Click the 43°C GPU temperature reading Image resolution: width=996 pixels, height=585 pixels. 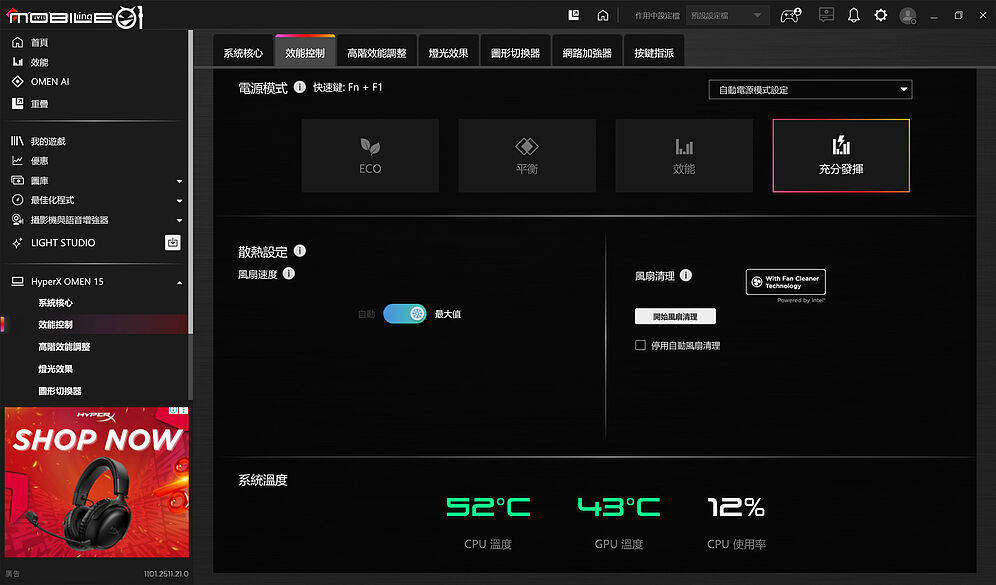tap(619, 507)
